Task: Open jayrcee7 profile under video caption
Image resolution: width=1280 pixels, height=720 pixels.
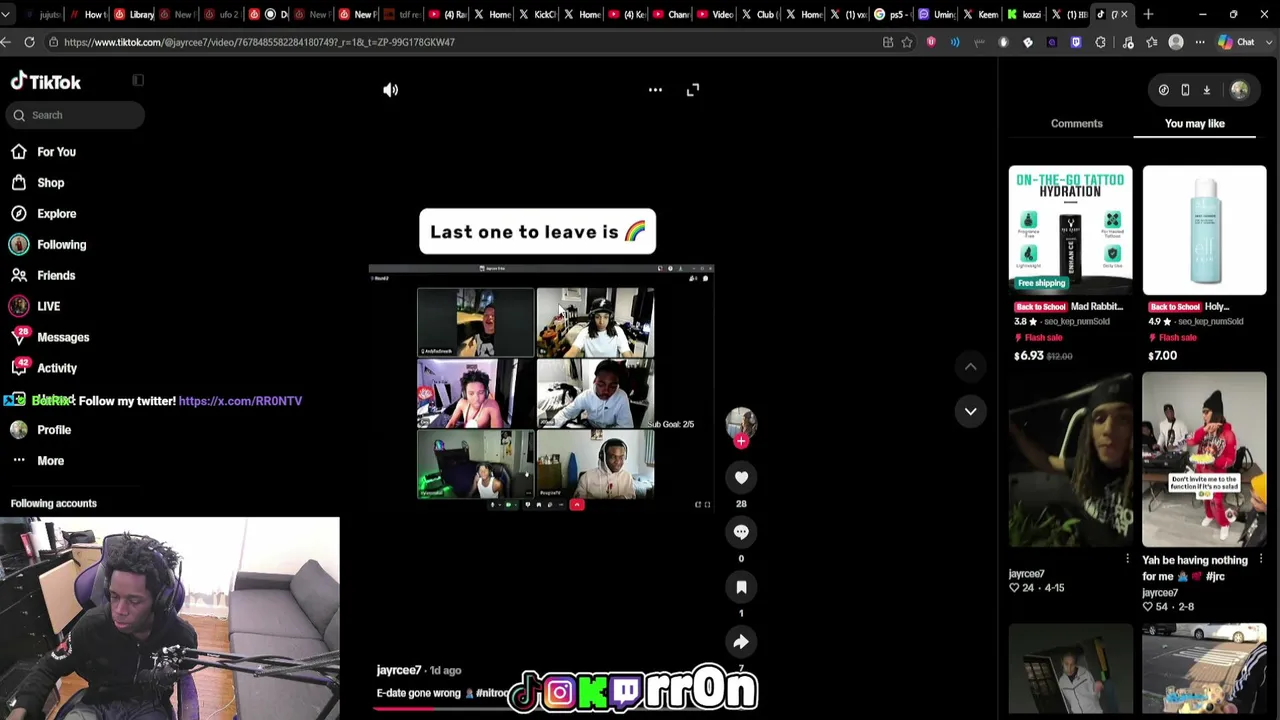Action: tap(399, 670)
